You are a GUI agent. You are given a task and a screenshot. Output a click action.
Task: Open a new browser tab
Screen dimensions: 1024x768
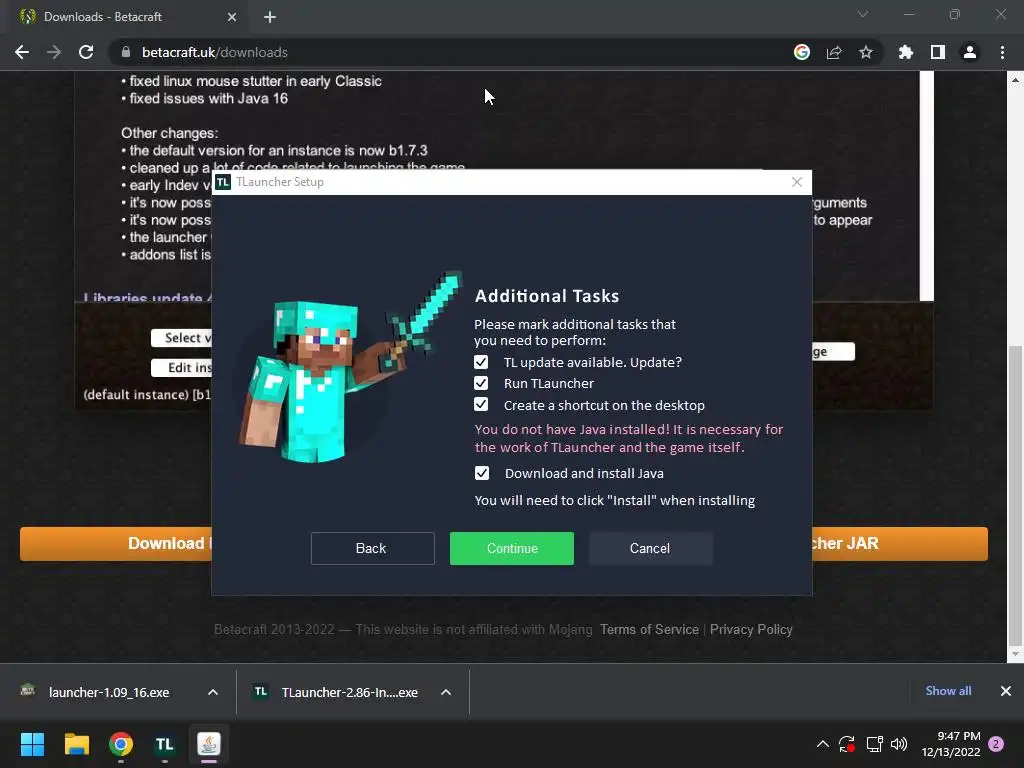(270, 17)
